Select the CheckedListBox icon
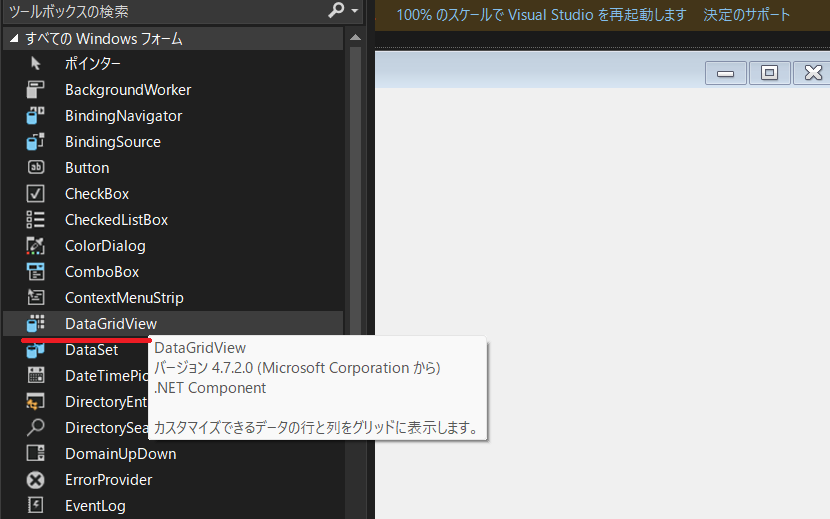 coord(36,220)
